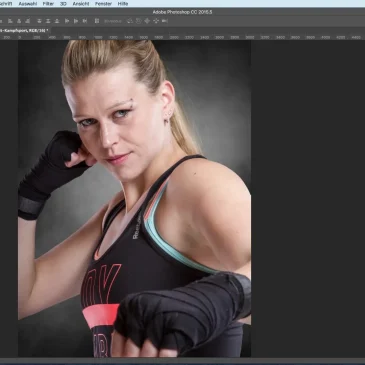
Task: Select the 3D scale mode icon
Action: pos(164,21)
